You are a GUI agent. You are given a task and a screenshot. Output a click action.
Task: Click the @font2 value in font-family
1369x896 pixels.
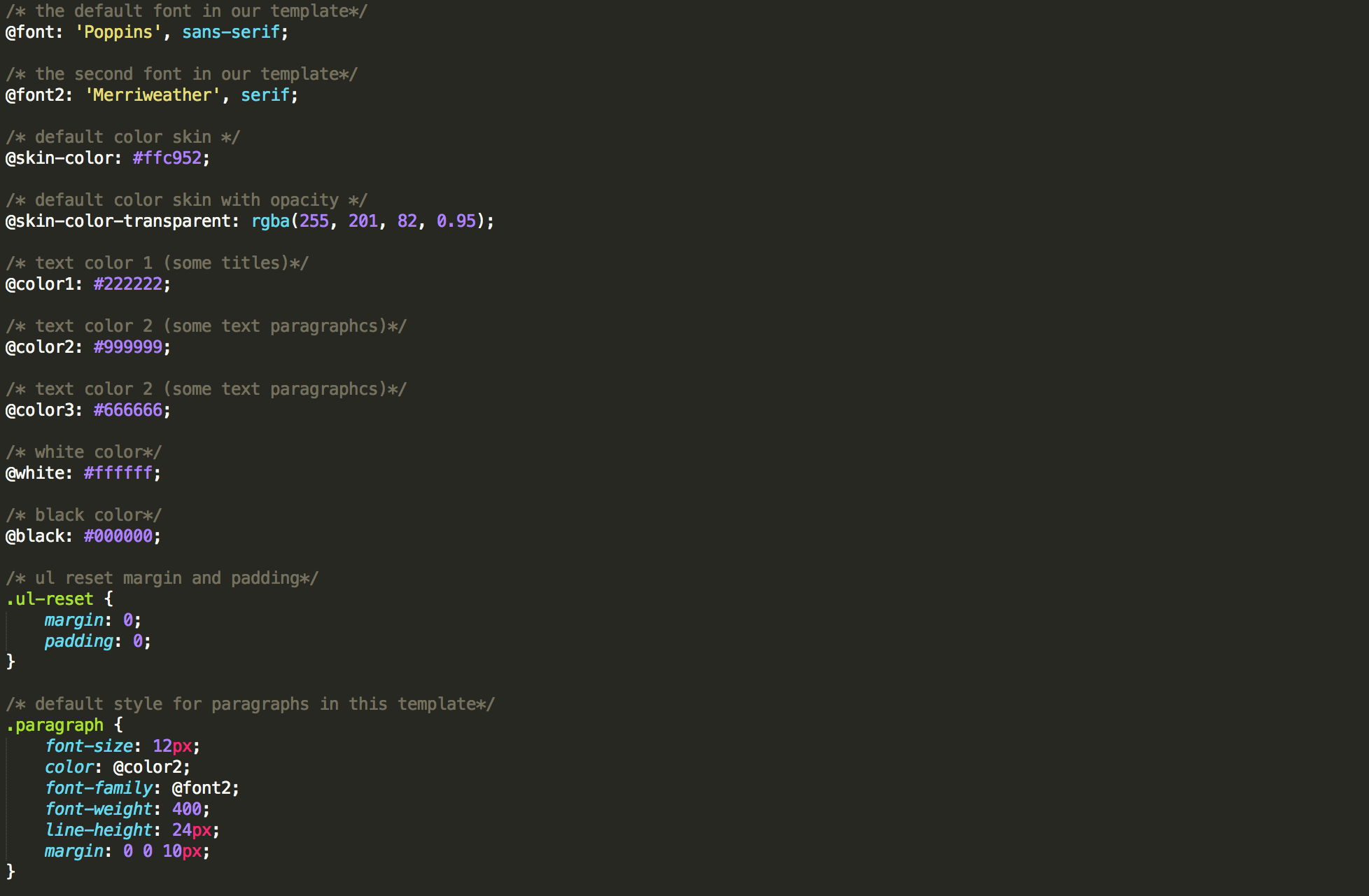(x=201, y=788)
